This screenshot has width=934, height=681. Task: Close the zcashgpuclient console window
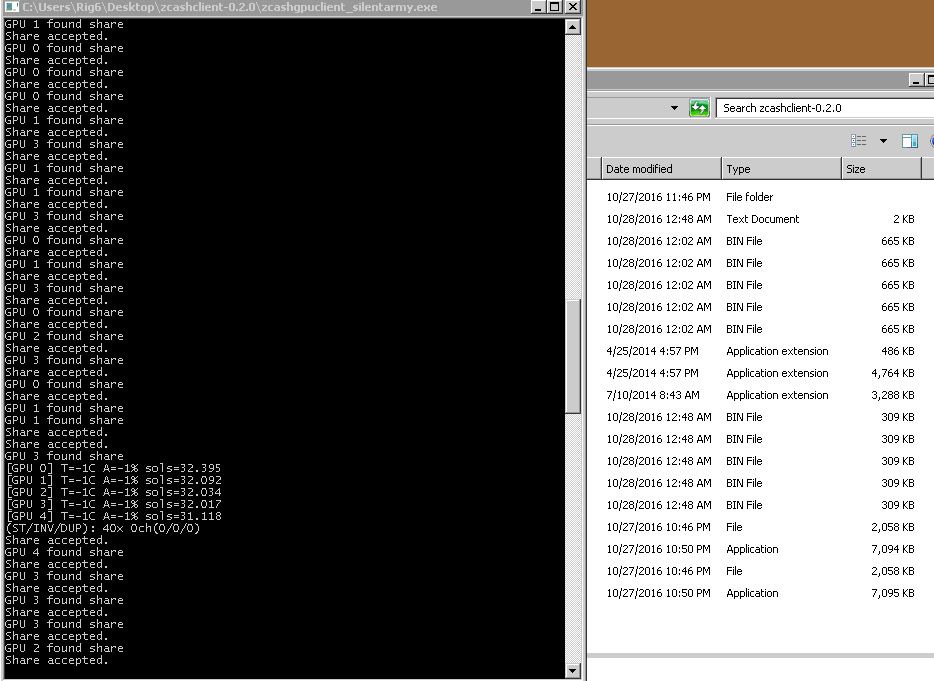pyautogui.click(x=572, y=7)
